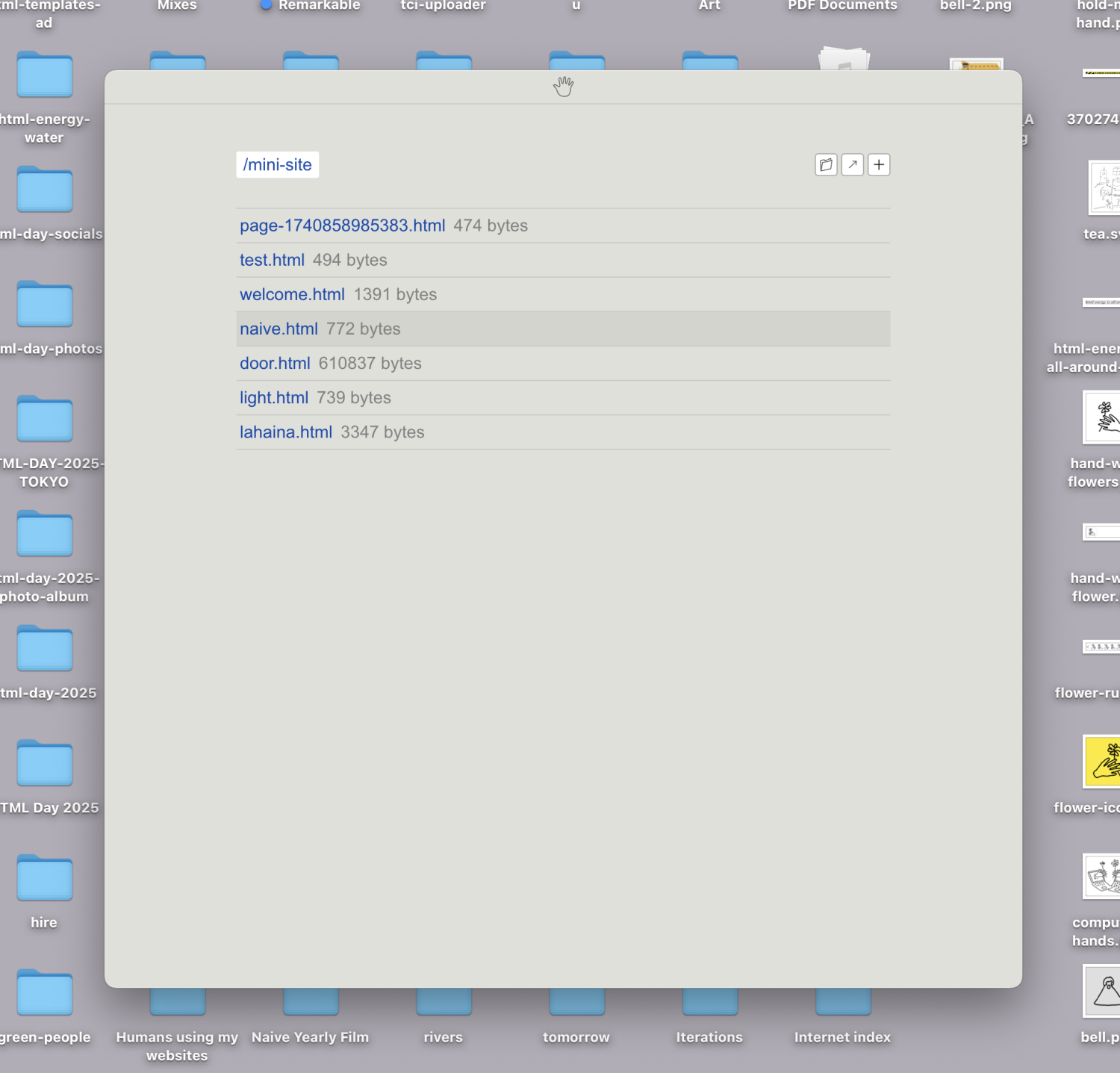Open welcome.html from the file list
This screenshot has height=1073, width=1120.
[x=292, y=294]
